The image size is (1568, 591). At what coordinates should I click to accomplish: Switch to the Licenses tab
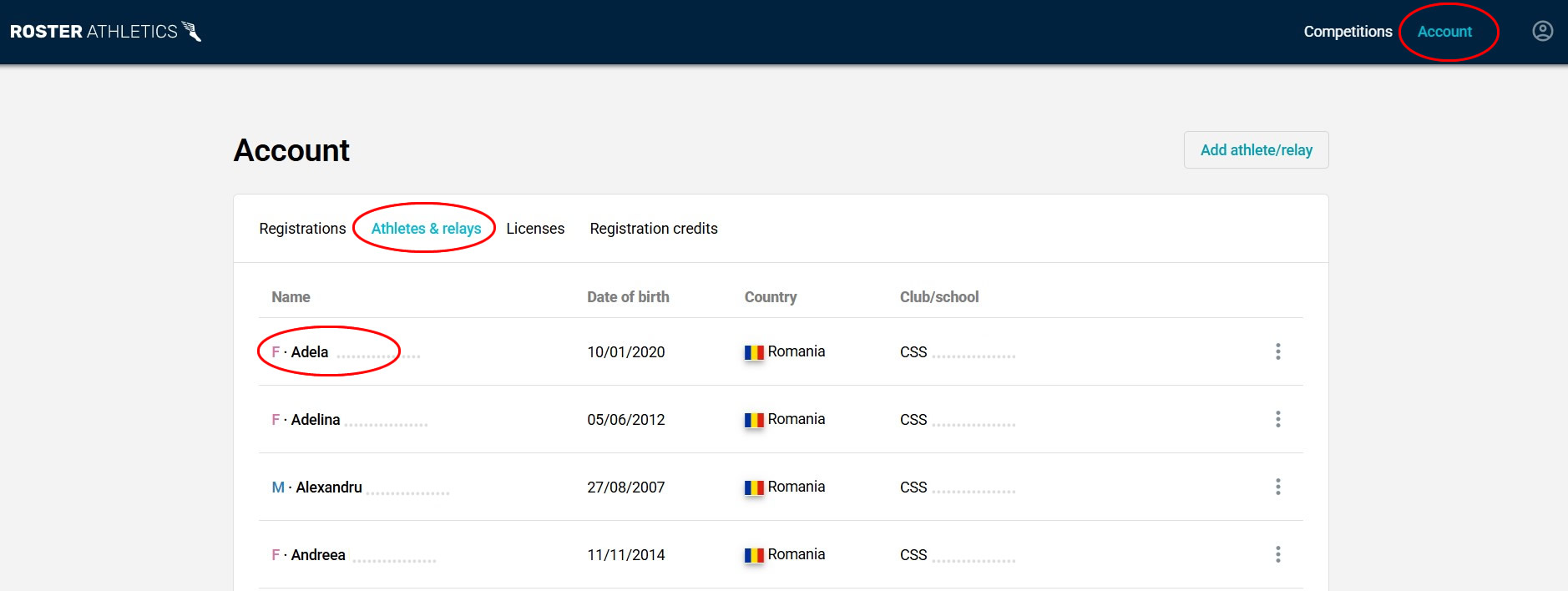tap(535, 229)
